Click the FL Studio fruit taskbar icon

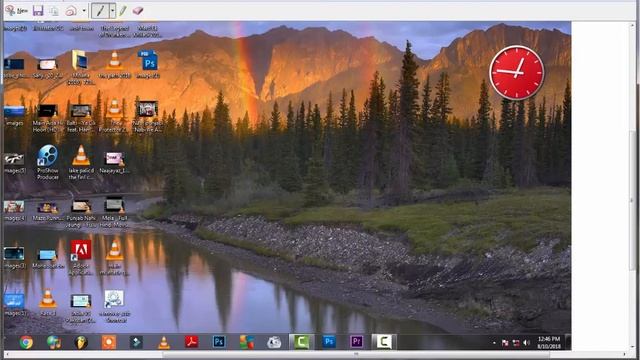point(81,342)
